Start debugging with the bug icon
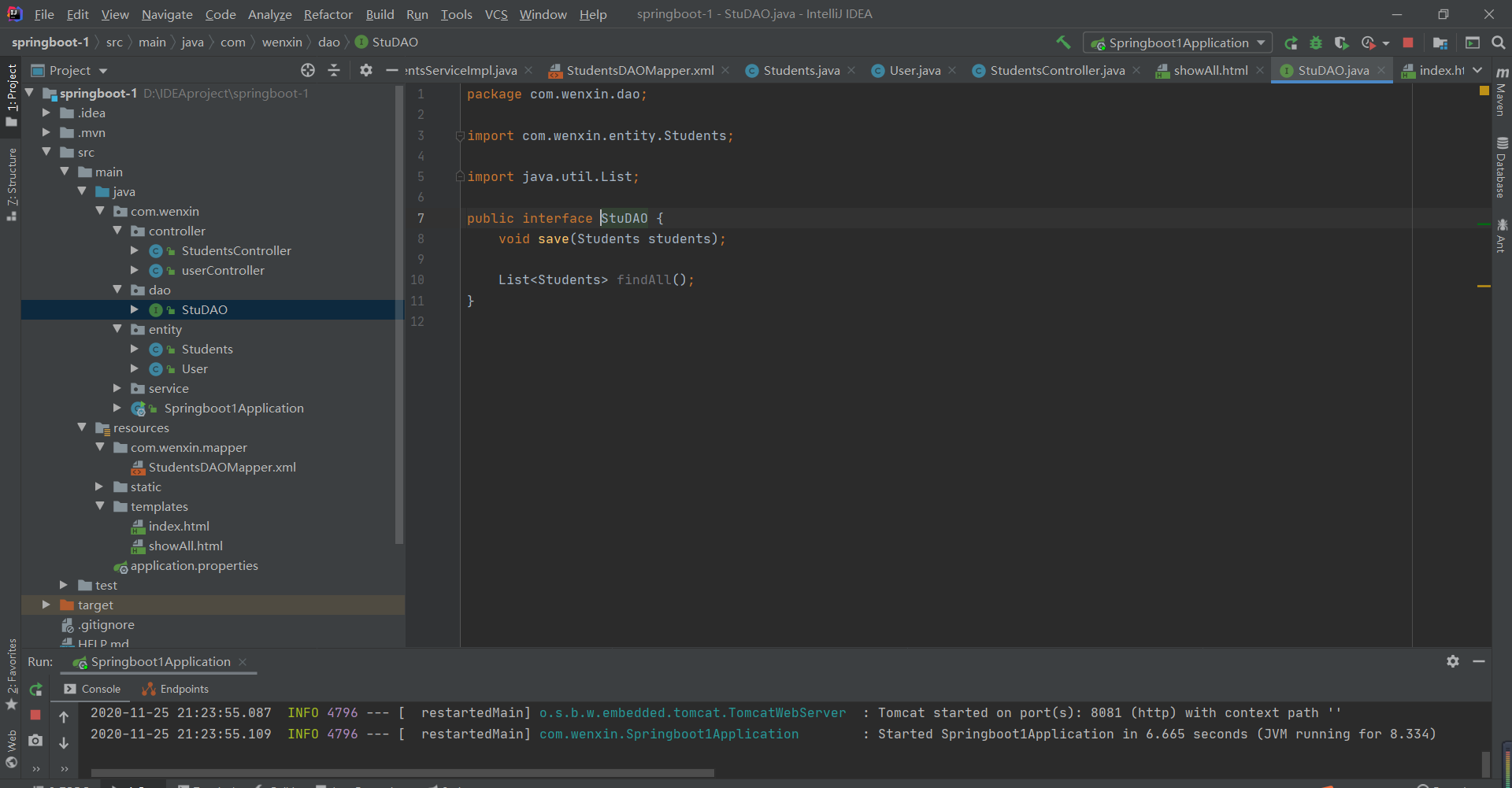 tap(1316, 43)
